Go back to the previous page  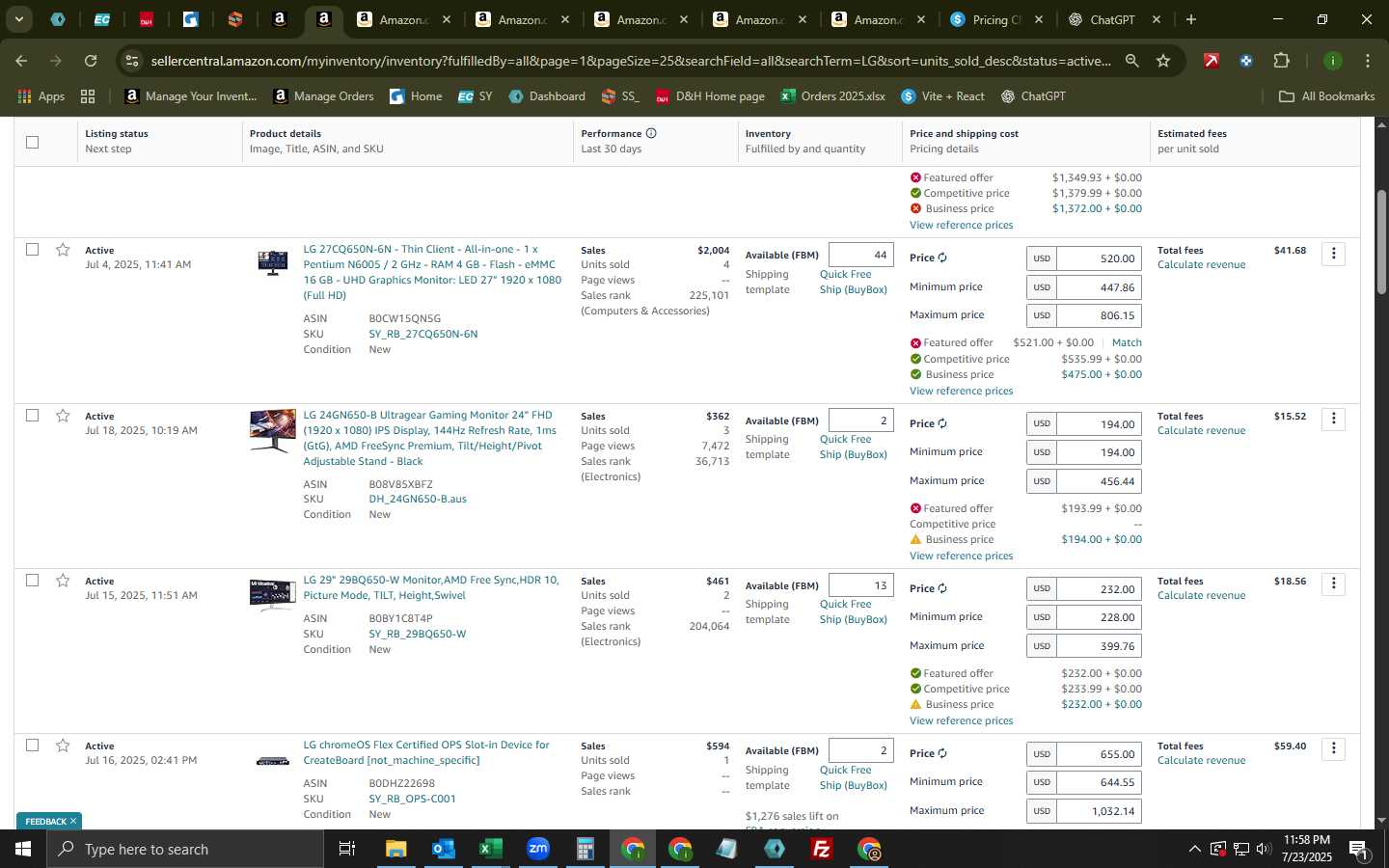(21, 61)
